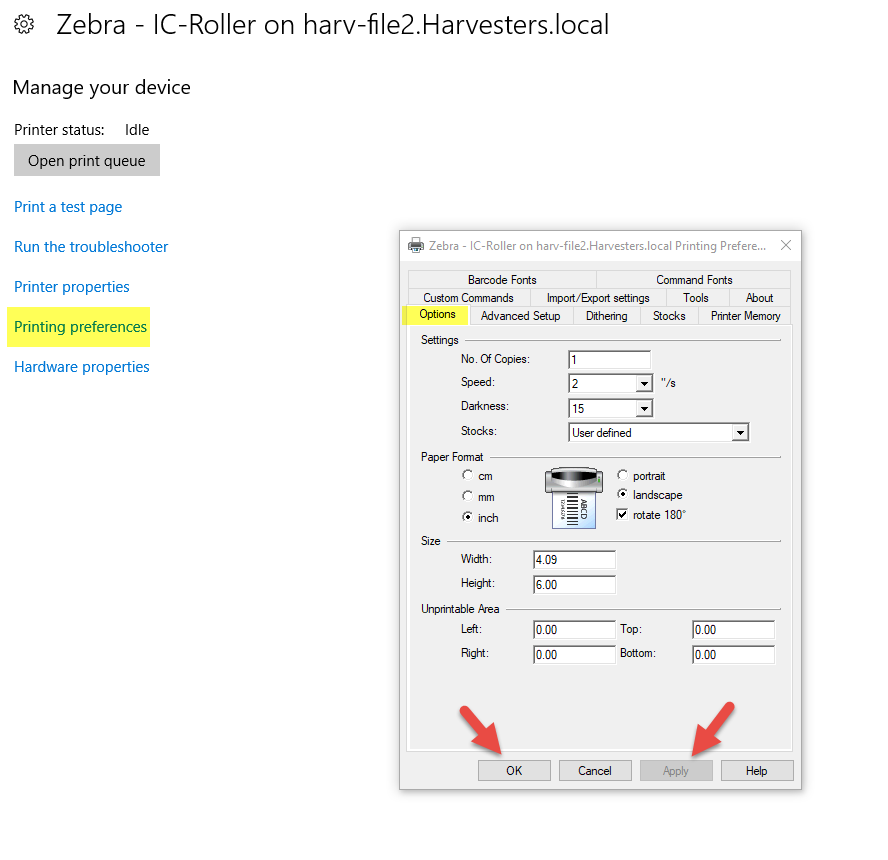
Task: Open the Darkness dropdown list
Action: tap(643, 408)
